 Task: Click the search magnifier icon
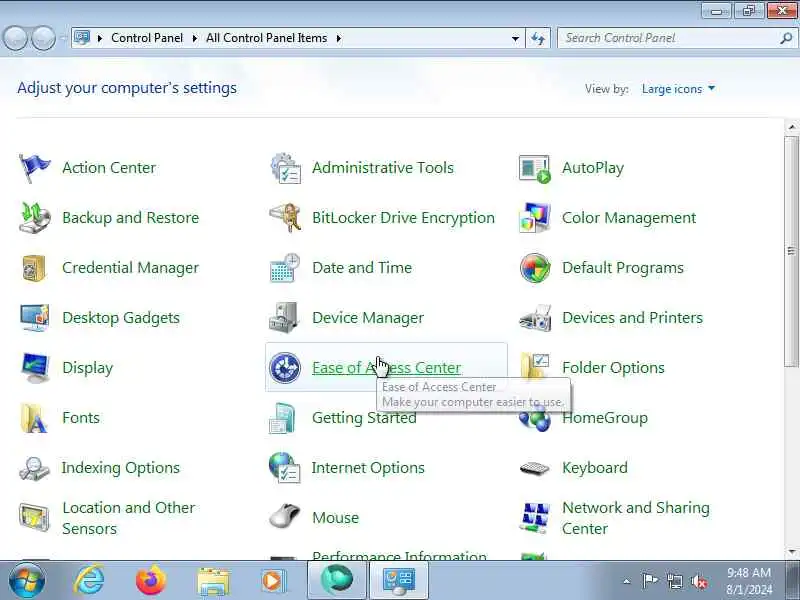tap(786, 38)
